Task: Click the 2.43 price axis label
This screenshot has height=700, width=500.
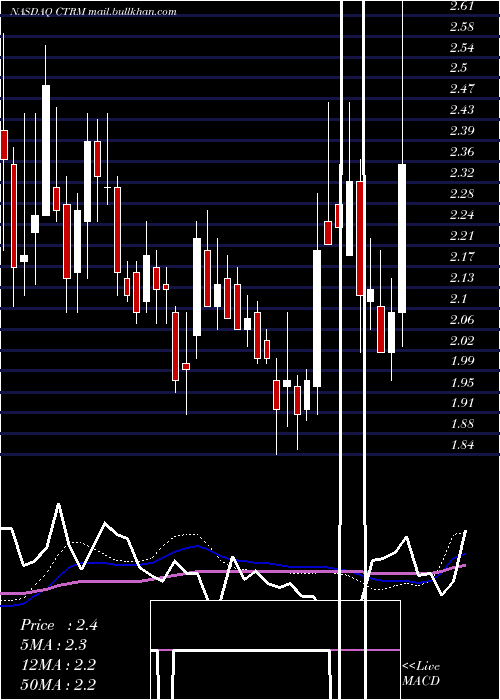Action: [462, 110]
